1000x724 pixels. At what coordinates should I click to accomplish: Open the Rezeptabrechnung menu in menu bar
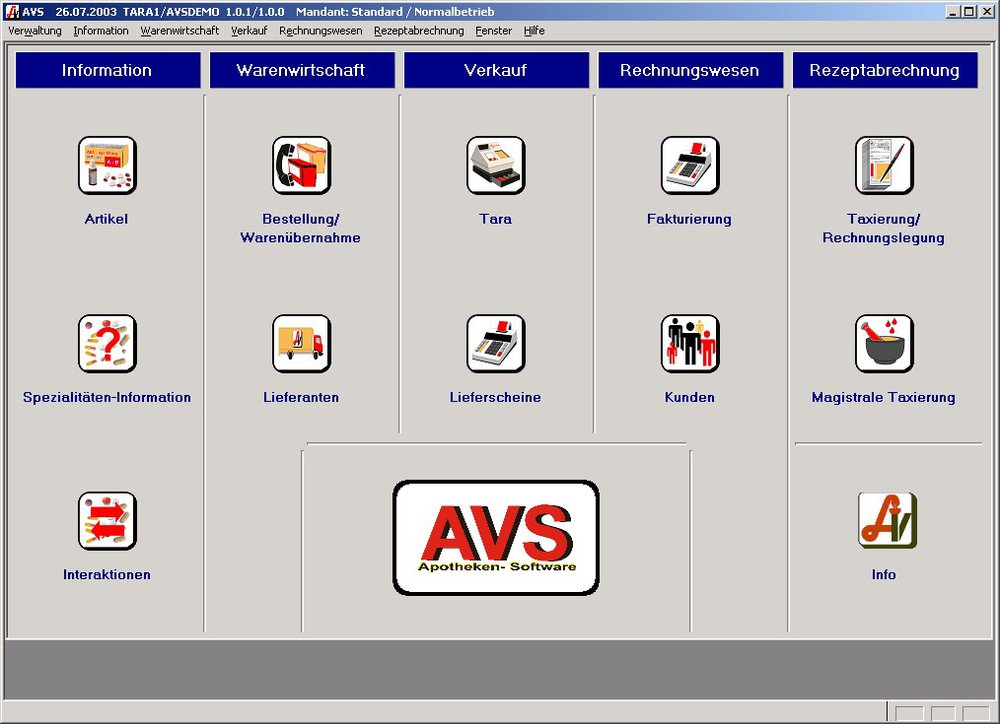[419, 31]
